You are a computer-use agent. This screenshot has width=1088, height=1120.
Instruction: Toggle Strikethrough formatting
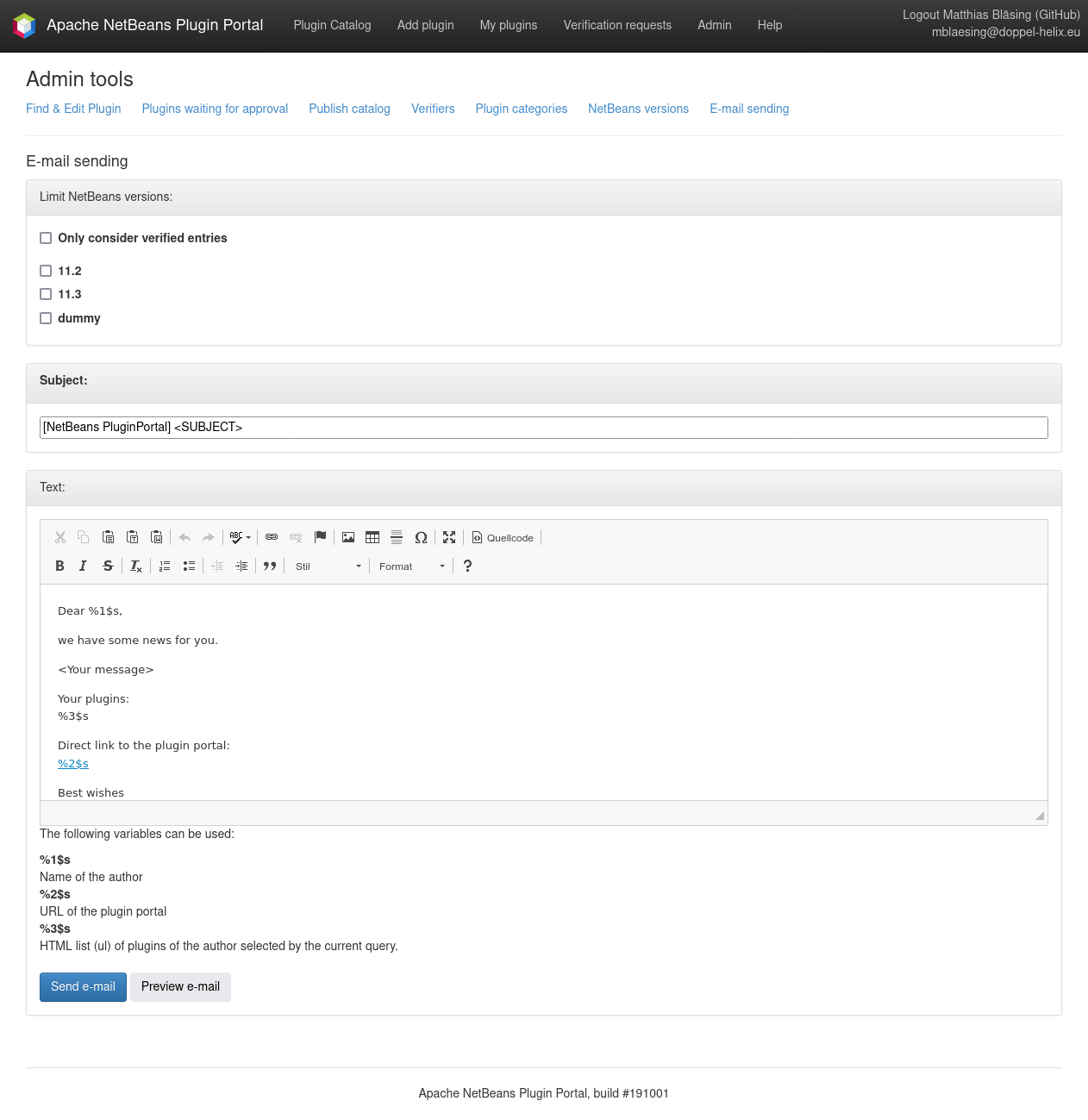tap(108, 566)
